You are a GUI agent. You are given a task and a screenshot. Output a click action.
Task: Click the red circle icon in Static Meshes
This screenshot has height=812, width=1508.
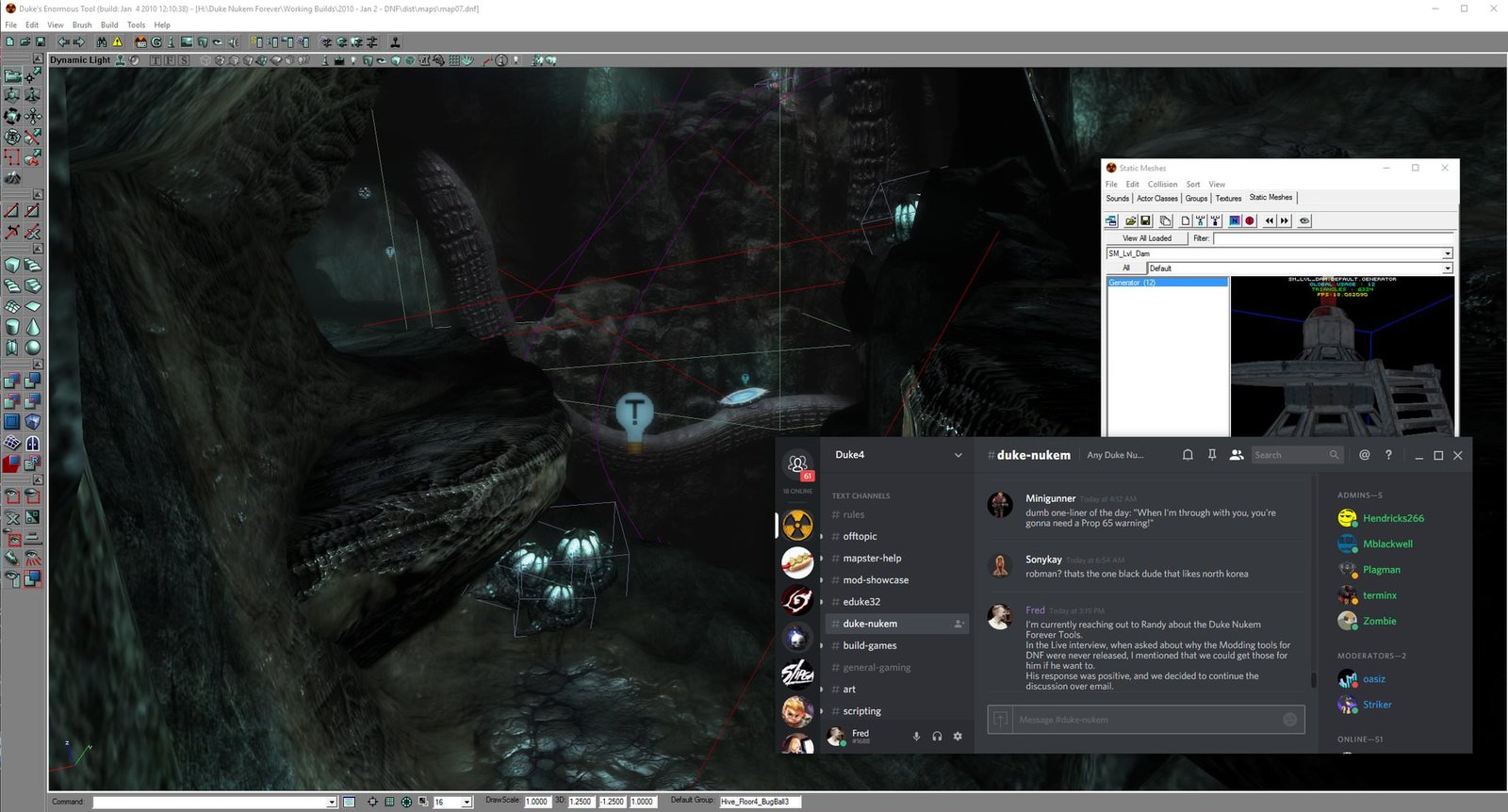coord(1250,220)
